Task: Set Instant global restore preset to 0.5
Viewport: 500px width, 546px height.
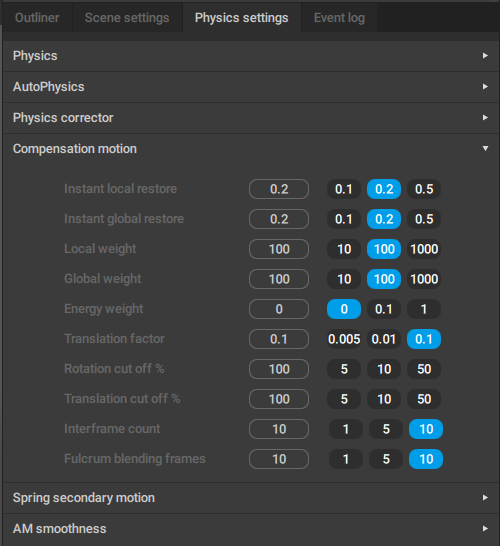Action: (424, 219)
